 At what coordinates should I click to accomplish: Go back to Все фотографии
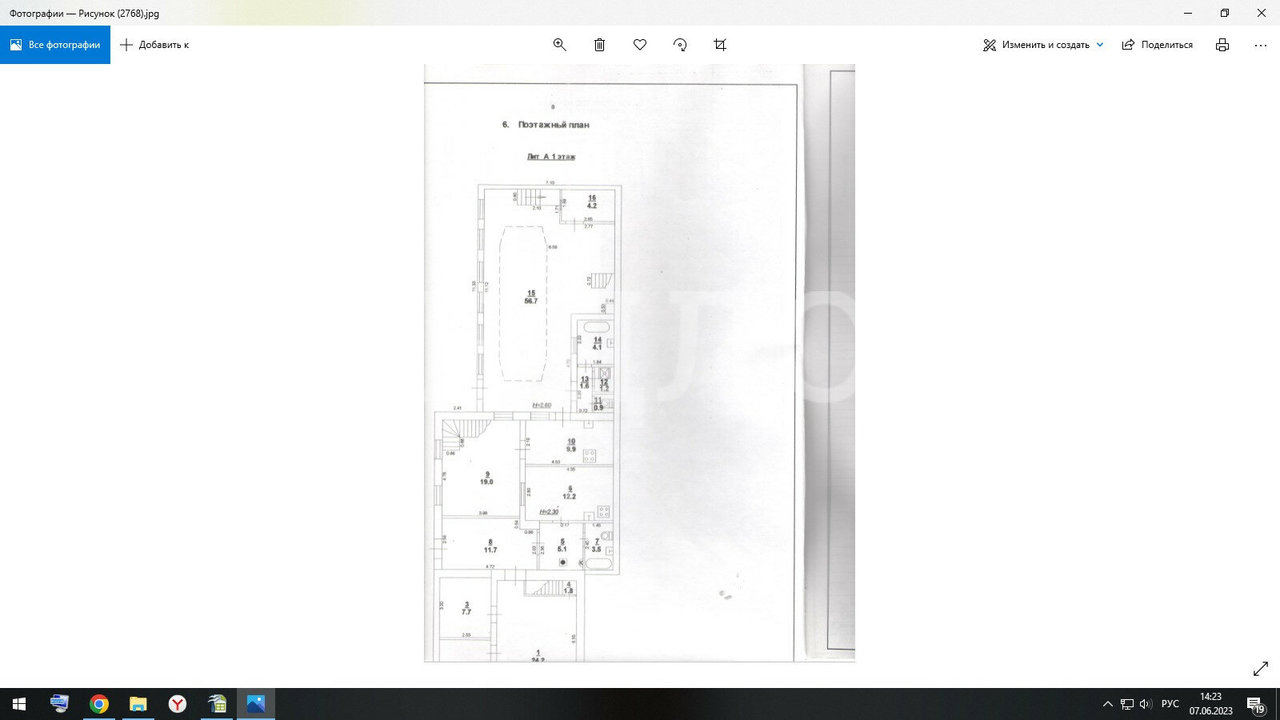[55, 45]
